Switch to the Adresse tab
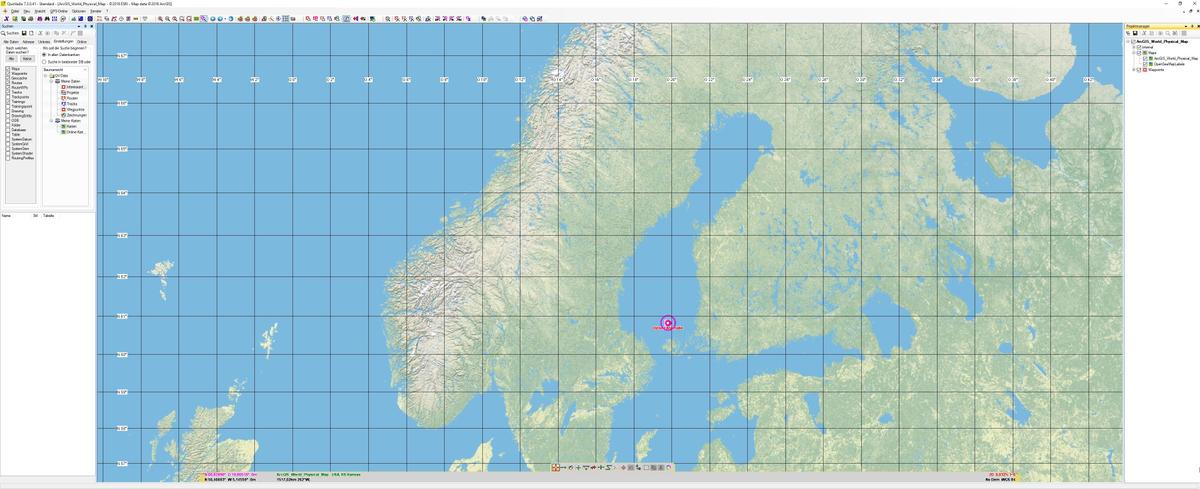1200x489 pixels. 28,42
